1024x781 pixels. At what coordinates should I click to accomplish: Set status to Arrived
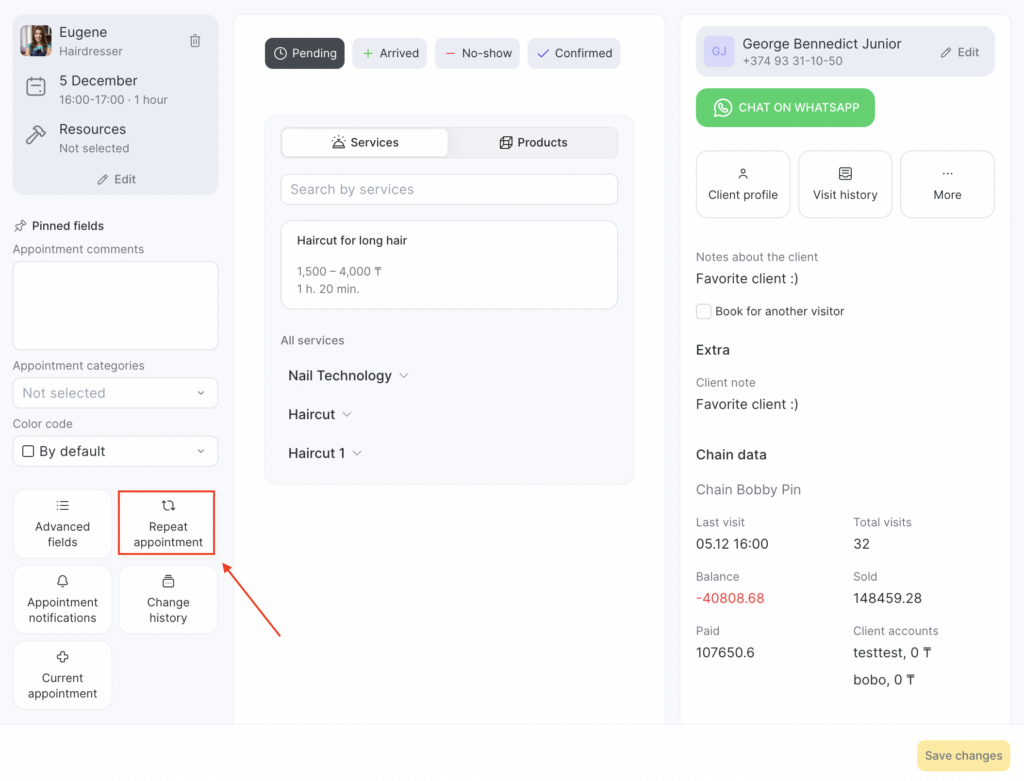pos(390,54)
